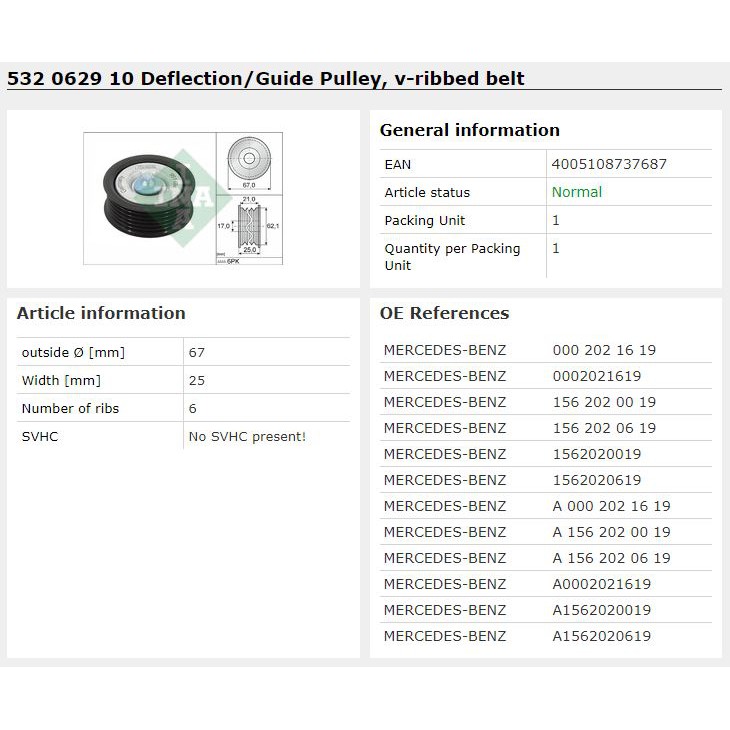This screenshot has width=730, height=730.
Task: Click the pulley front-view diagram showing 67,0
Action: click(249, 163)
